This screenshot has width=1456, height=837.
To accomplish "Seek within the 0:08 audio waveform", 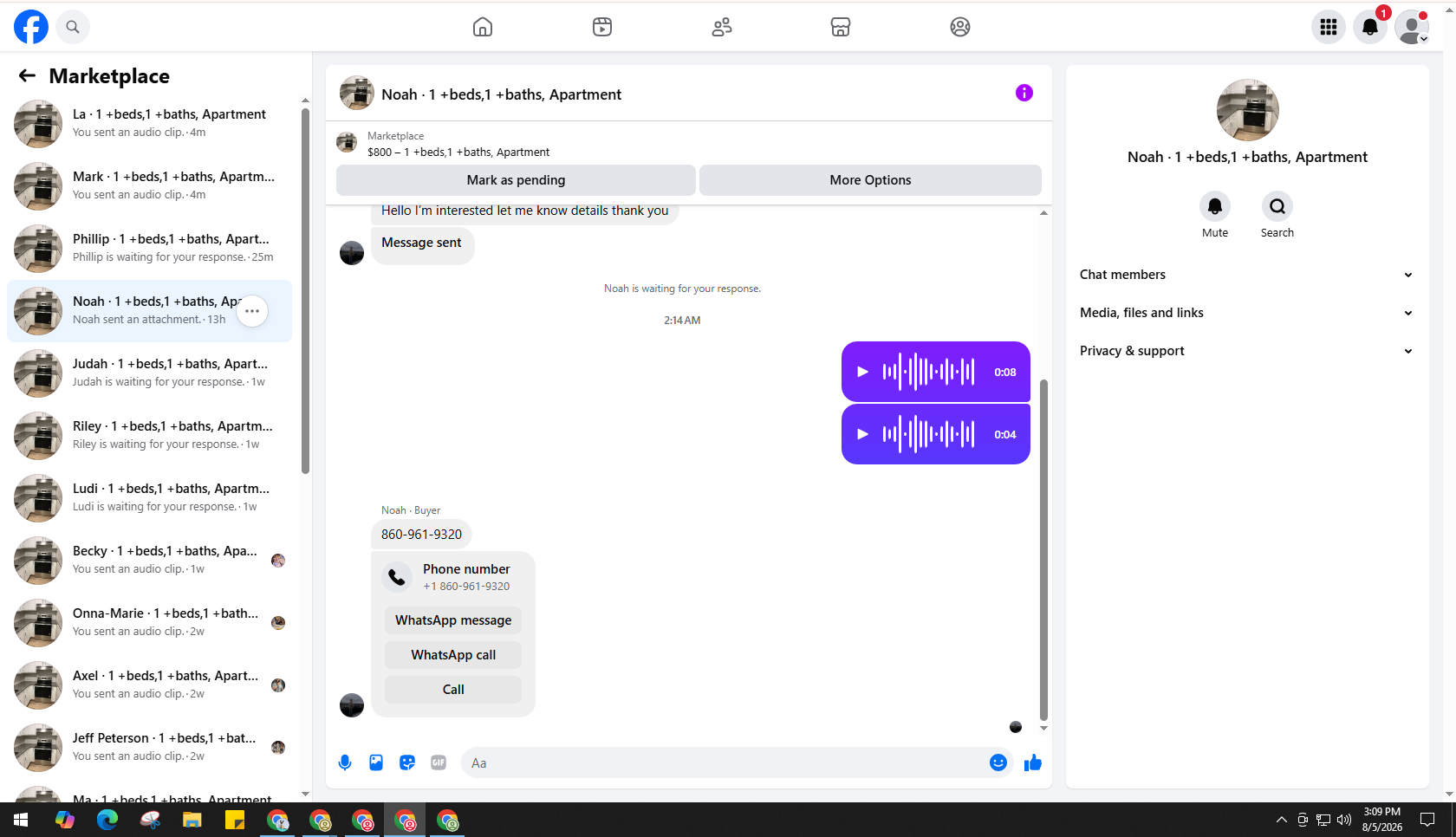I will pos(929,372).
